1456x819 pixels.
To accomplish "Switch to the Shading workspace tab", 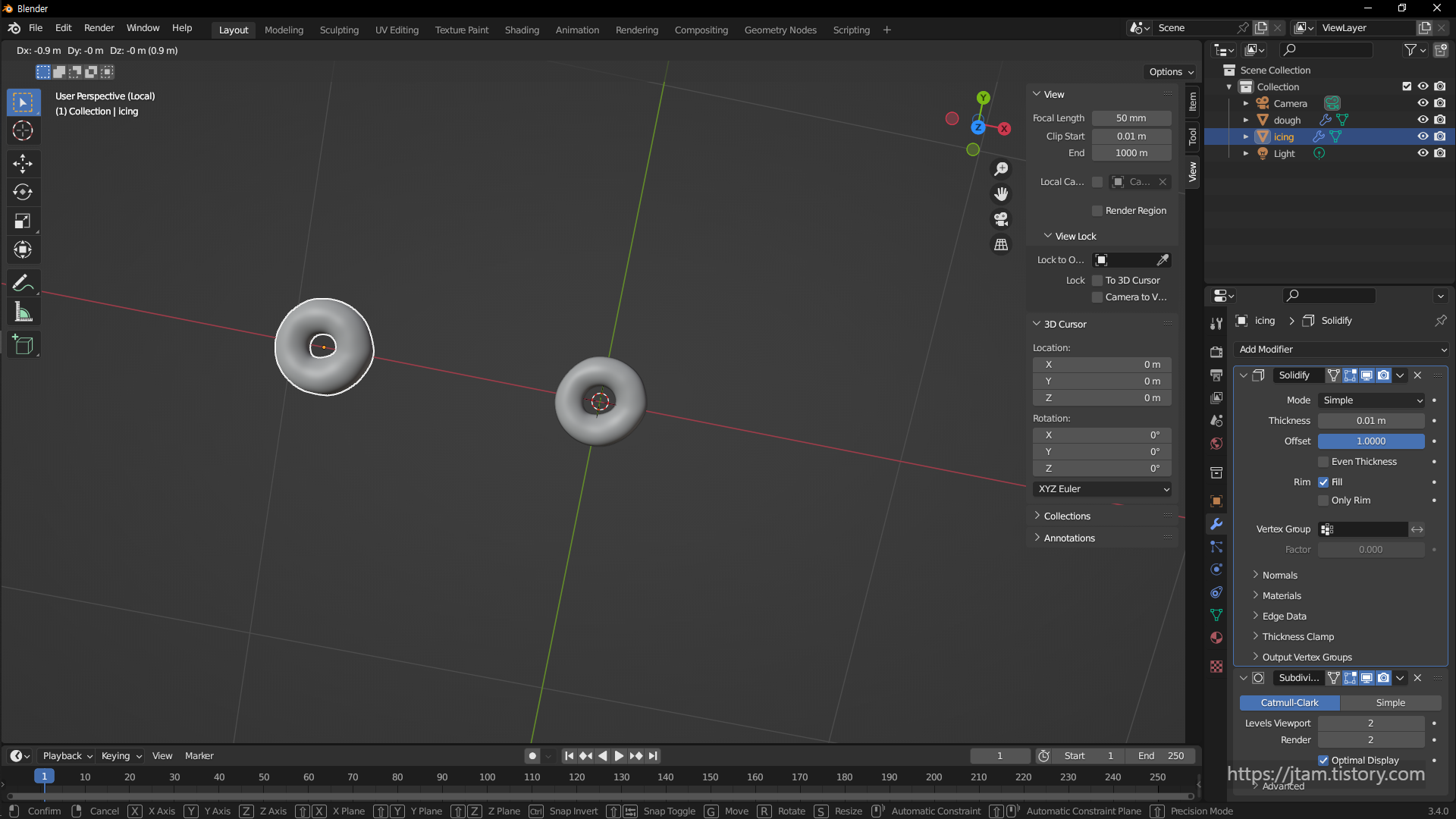I will [522, 30].
